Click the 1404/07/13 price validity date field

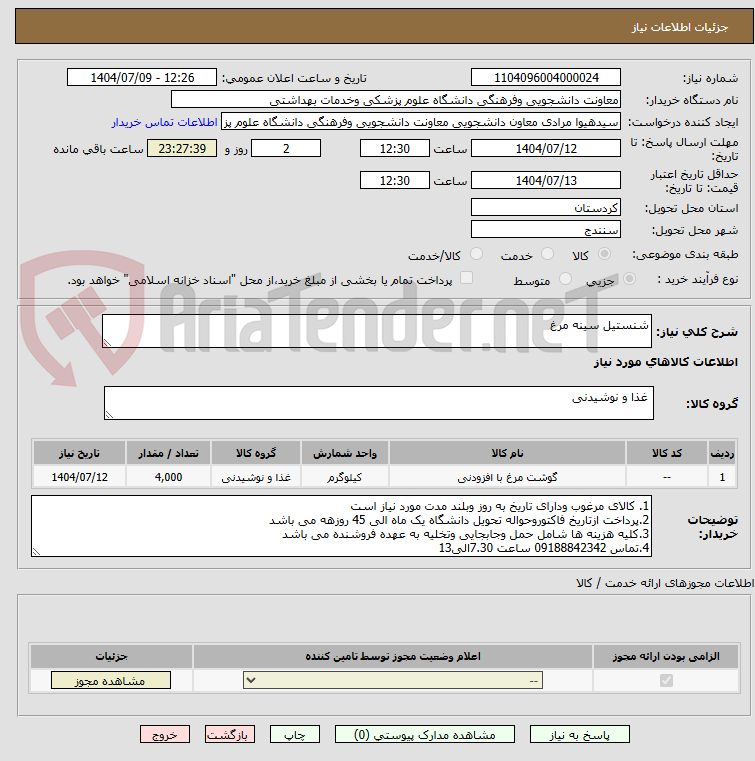pyautogui.click(x=546, y=180)
